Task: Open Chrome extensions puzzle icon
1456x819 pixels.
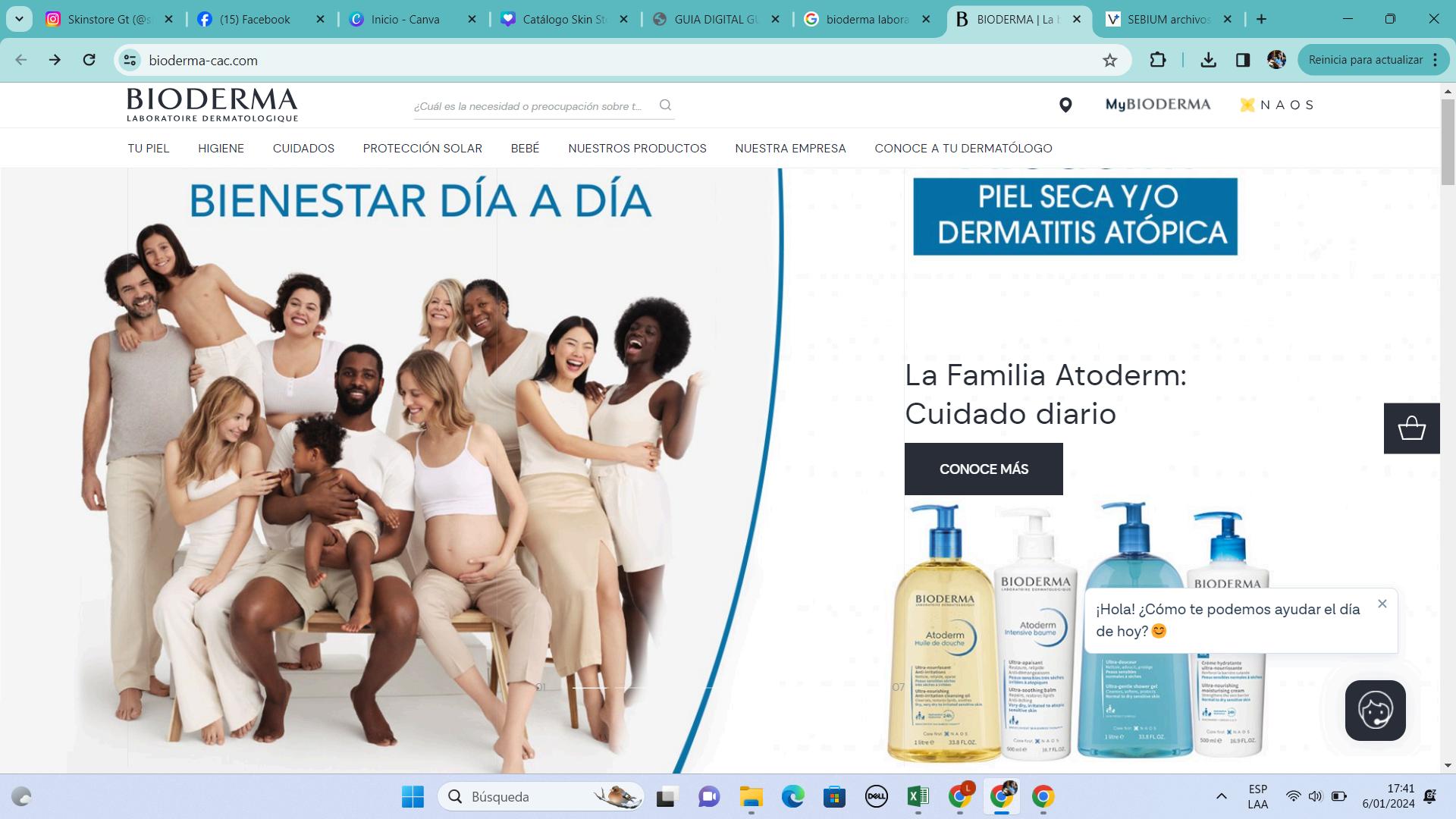Action: 1157,60
